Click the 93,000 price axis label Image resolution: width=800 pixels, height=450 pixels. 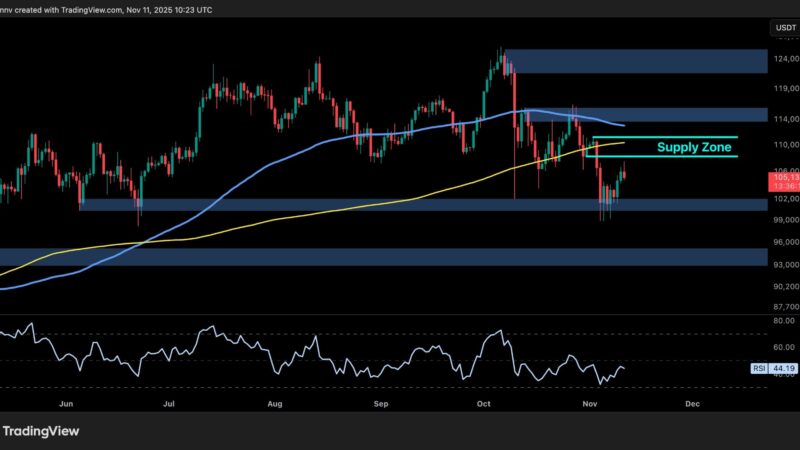tap(786, 265)
